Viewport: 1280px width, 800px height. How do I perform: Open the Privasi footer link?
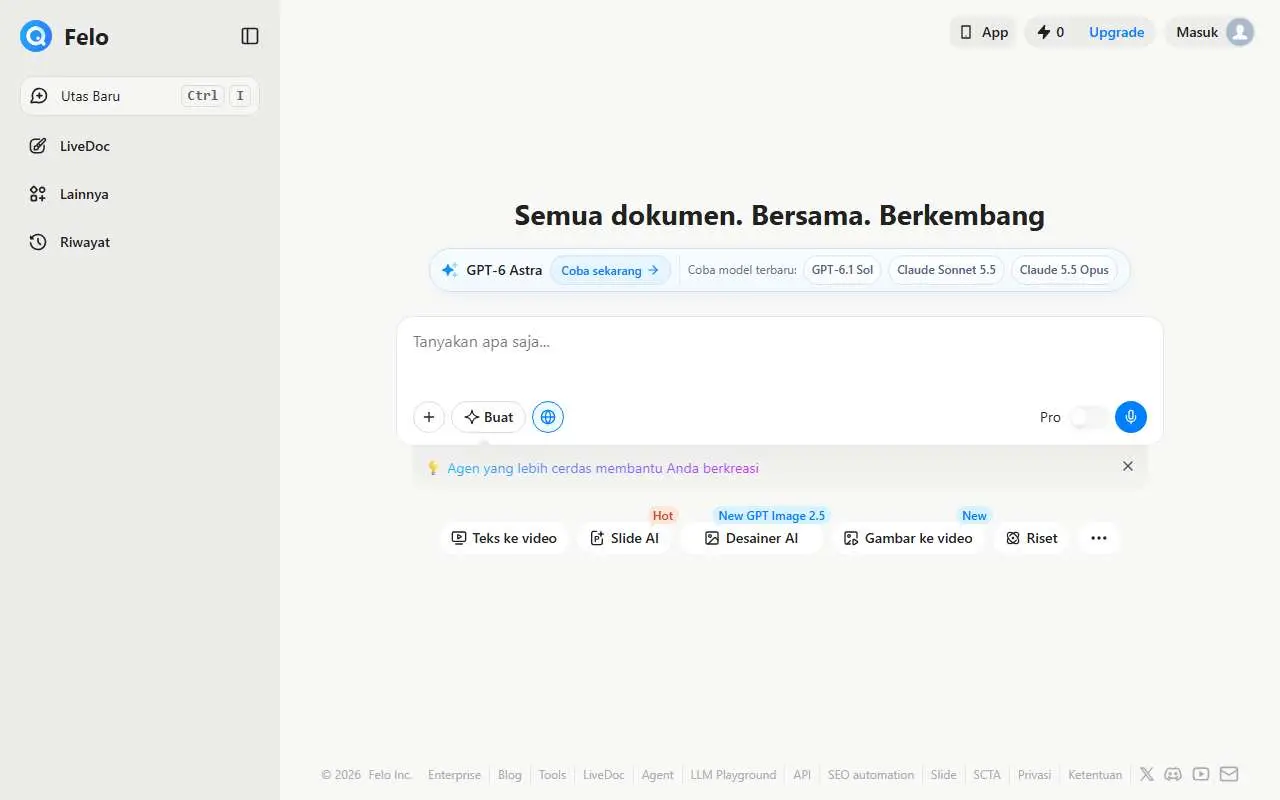1034,775
